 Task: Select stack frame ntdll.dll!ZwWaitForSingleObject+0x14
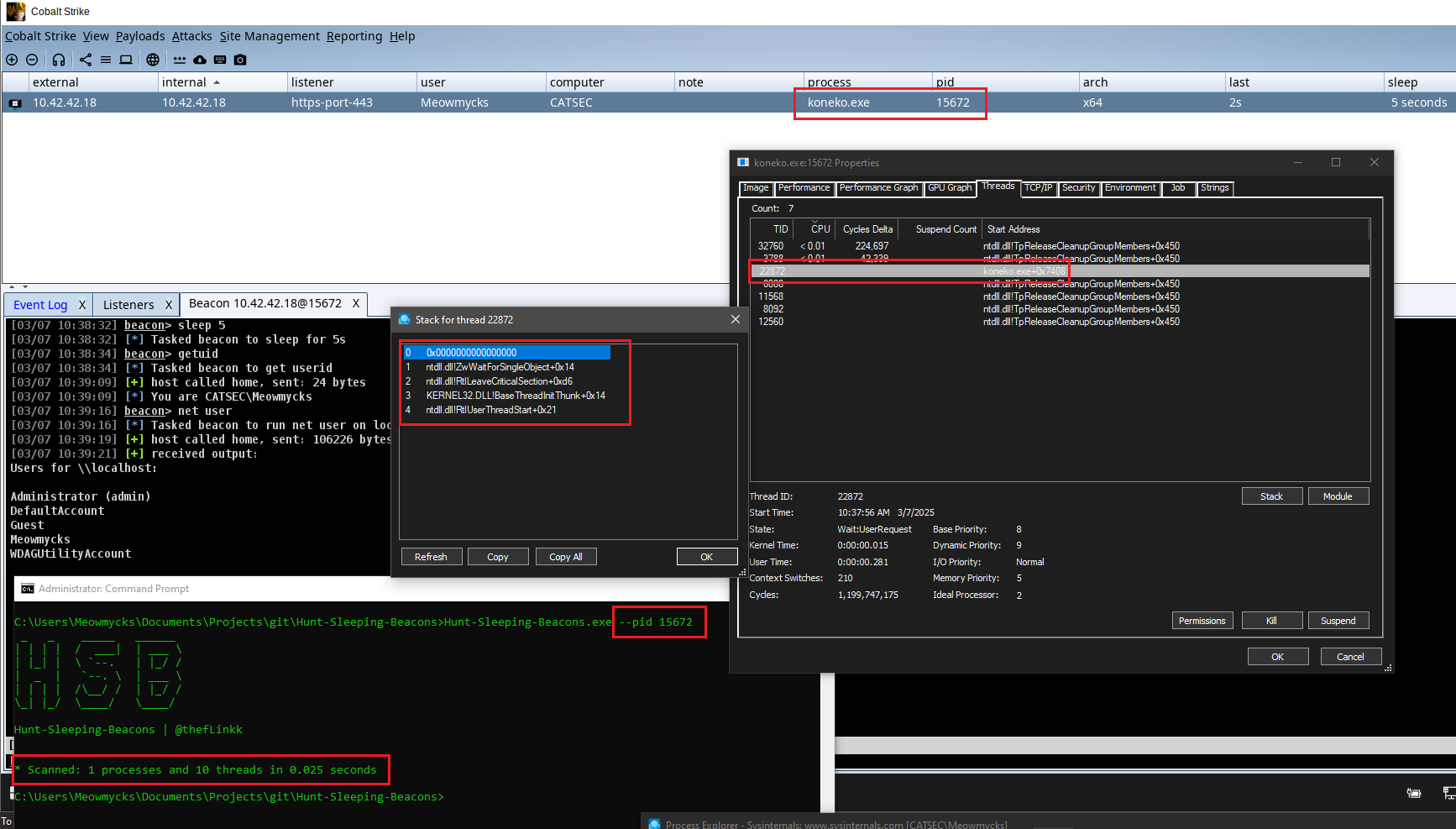click(x=507, y=367)
